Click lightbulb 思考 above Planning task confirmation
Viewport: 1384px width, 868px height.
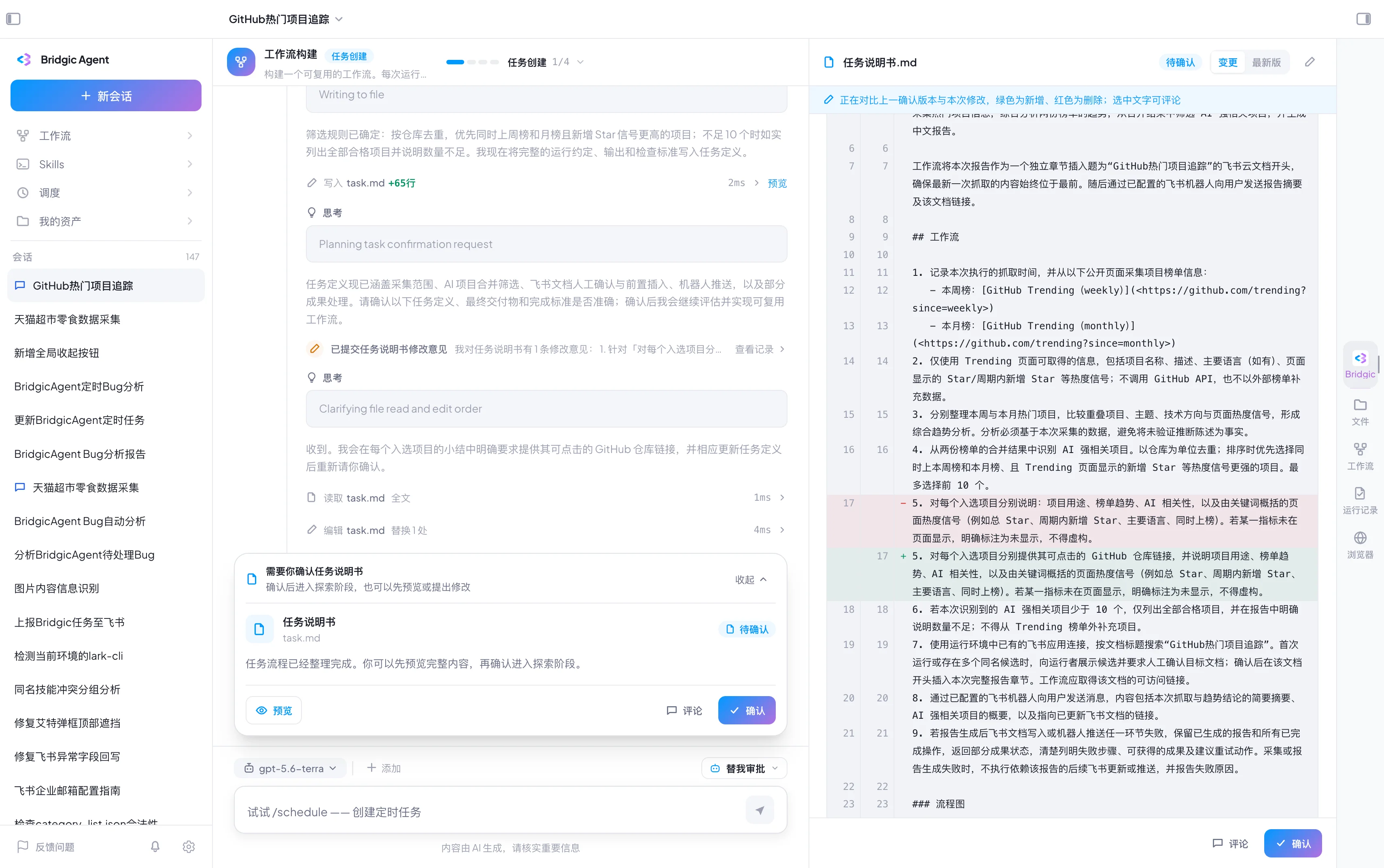point(311,212)
